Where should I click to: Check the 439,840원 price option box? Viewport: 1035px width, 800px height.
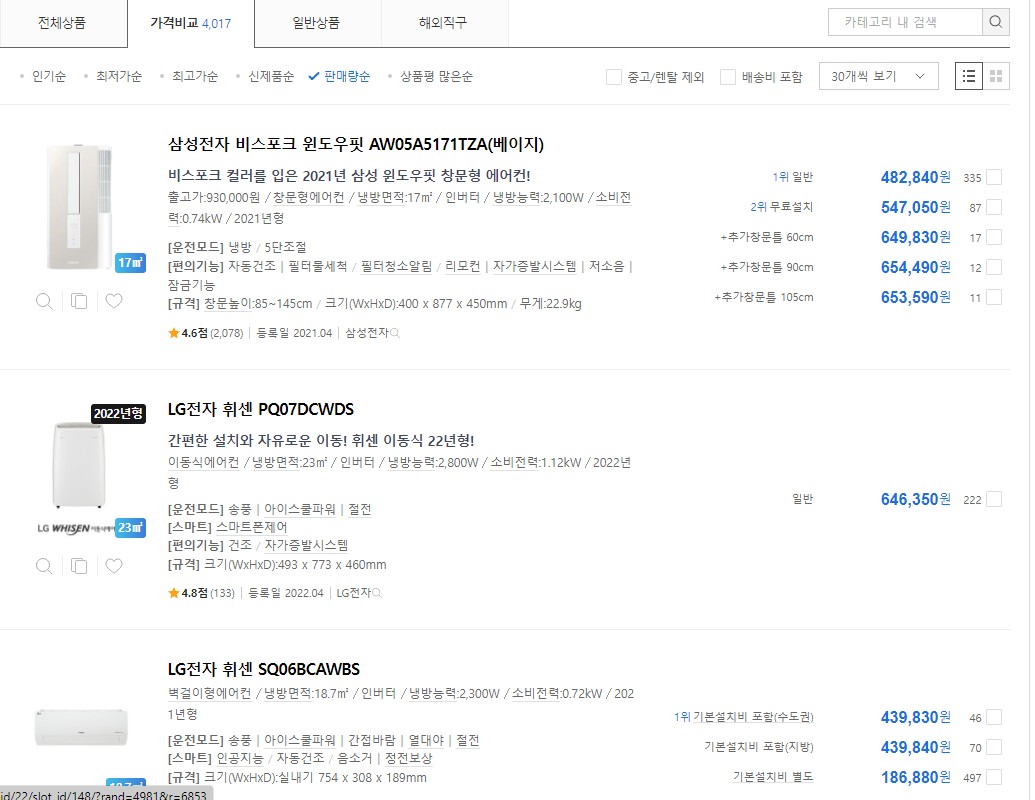(994, 748)
